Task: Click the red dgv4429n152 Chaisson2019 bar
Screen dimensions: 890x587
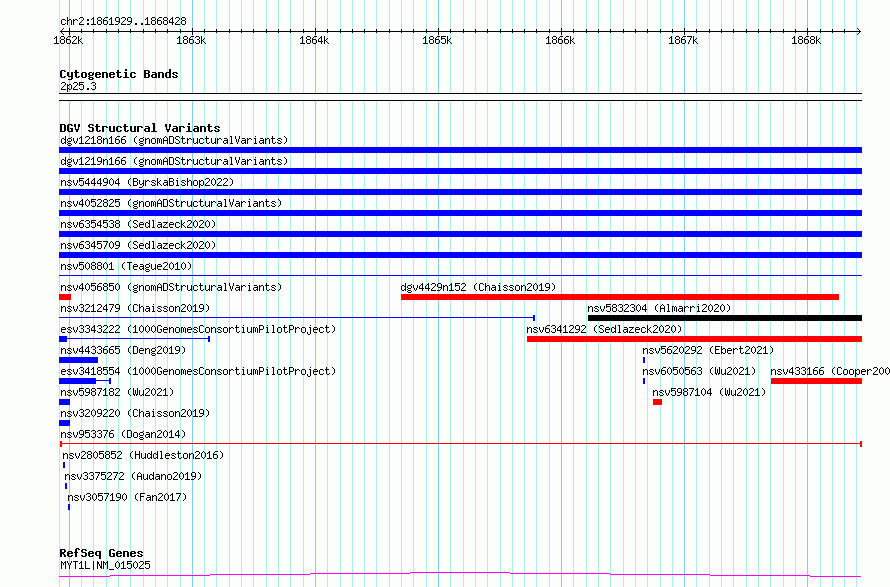Action: coord(620,297)
